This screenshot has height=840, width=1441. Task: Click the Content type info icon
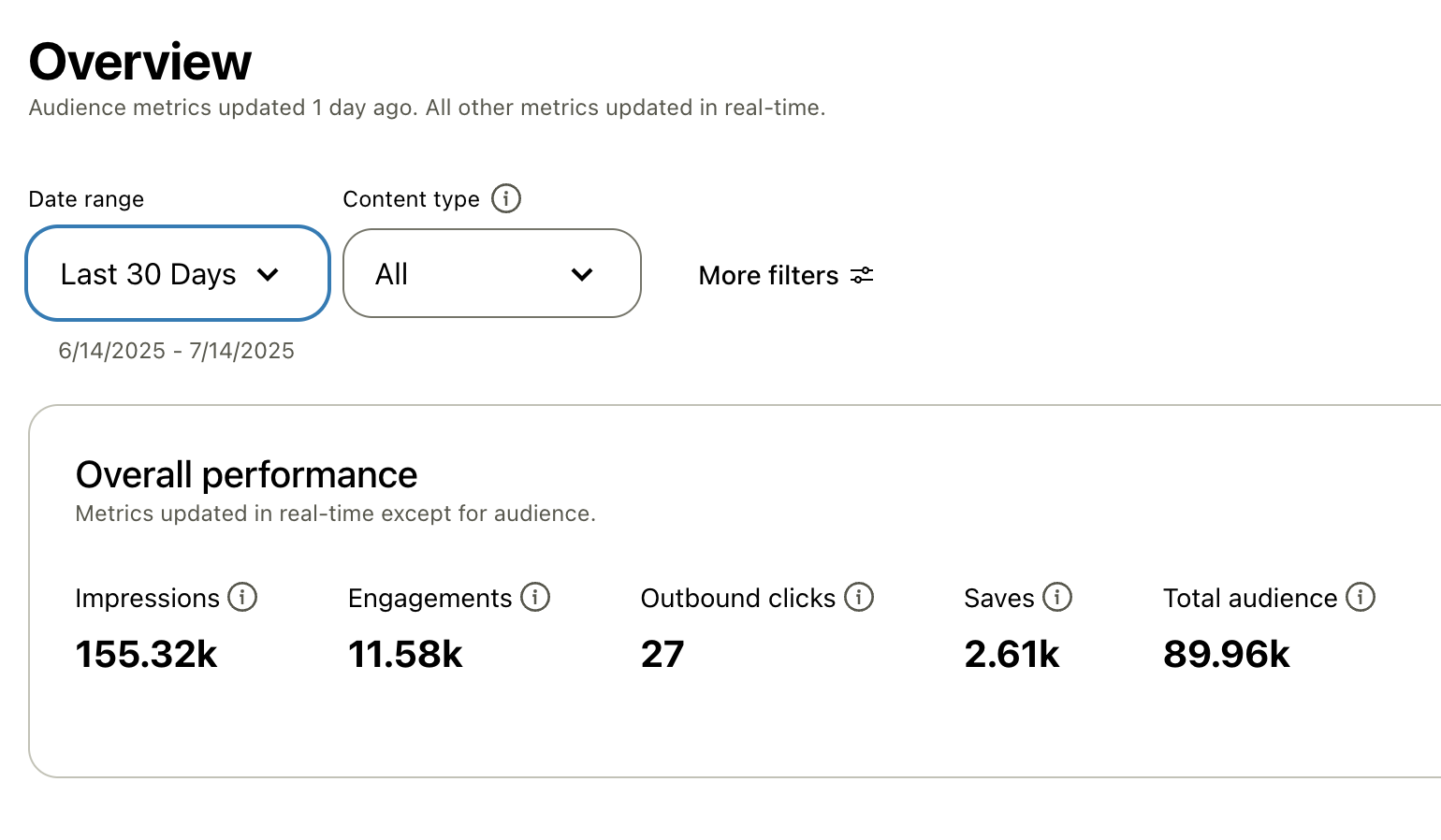[x=506, y=198]
